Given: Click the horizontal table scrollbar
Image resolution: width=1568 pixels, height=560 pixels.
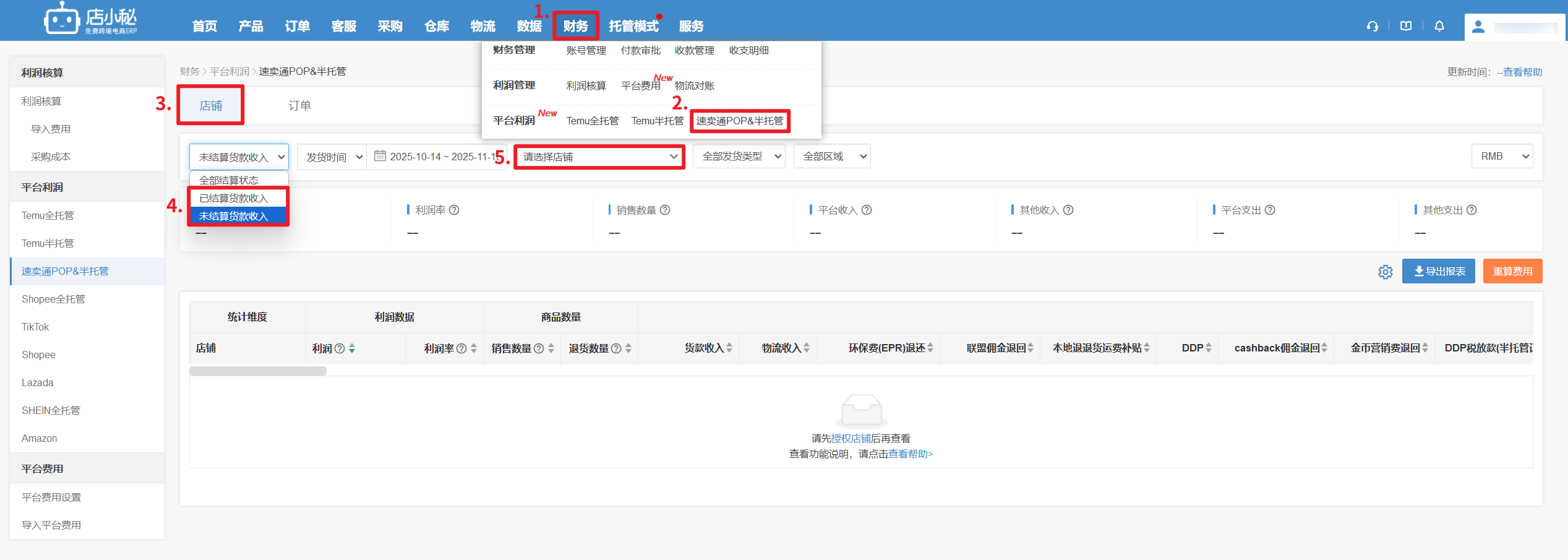Looking at the screenshot, I should 258,371.
